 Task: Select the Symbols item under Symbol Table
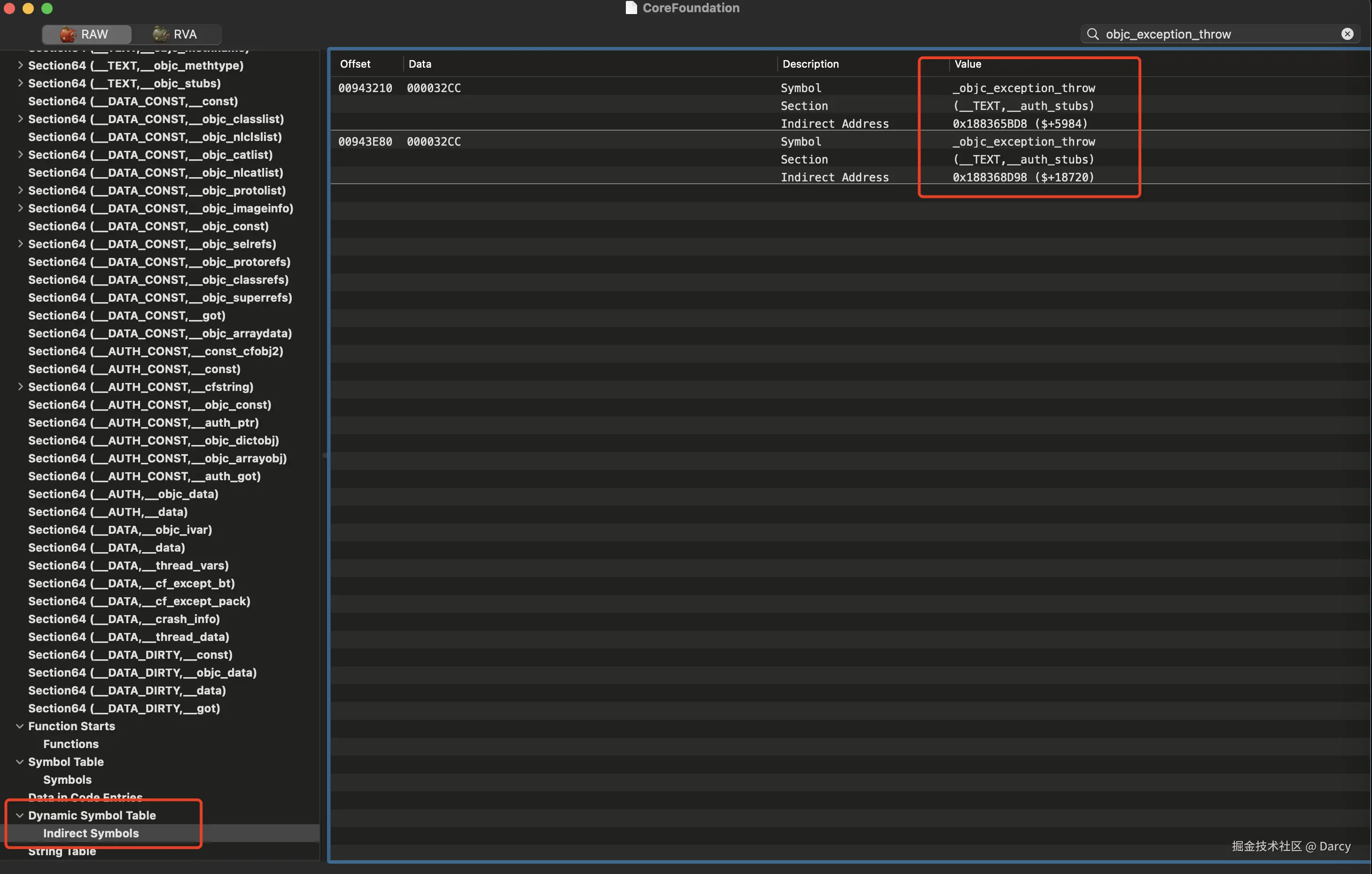click(x=67, y=780)
